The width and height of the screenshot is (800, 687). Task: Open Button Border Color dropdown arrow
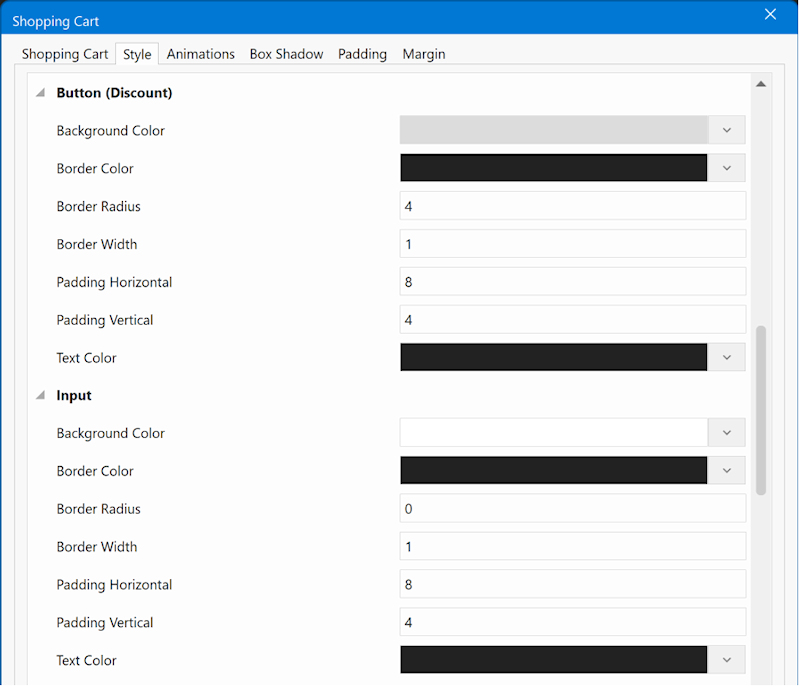pyautogui.click(x=727, y=169)
